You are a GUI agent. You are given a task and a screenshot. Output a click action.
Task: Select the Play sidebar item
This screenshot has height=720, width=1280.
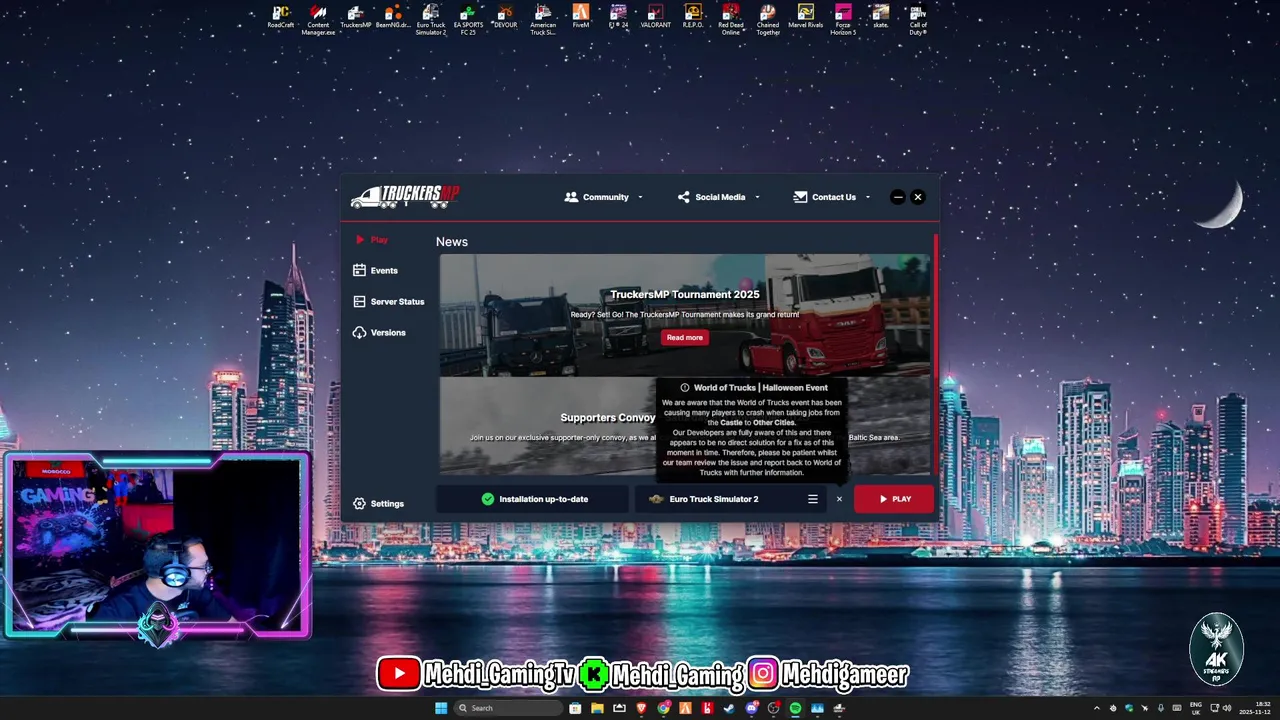[x=372, y=240]
